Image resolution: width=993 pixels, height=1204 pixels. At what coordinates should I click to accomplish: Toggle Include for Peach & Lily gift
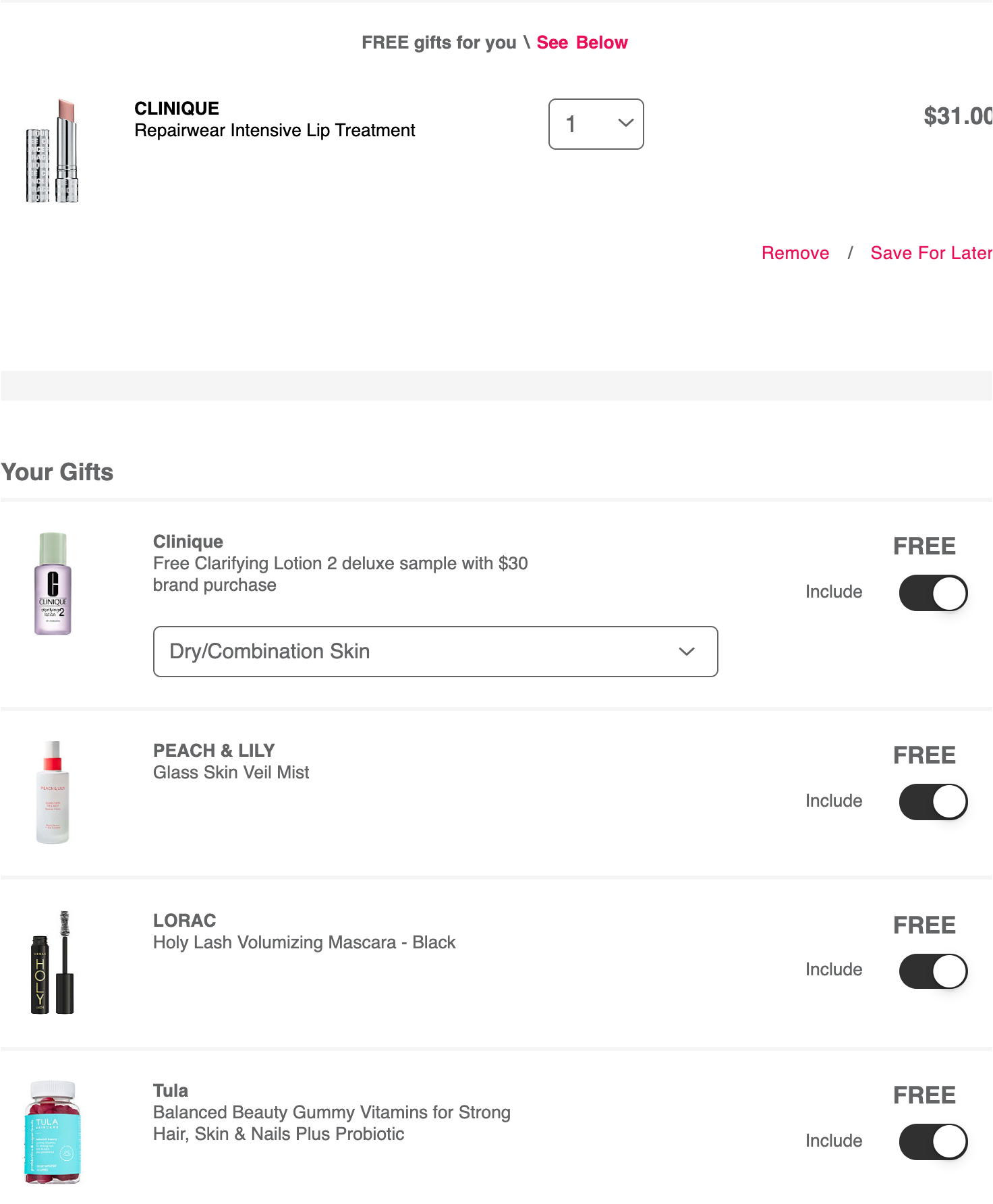pyautogui.click(x=934, y=802)
